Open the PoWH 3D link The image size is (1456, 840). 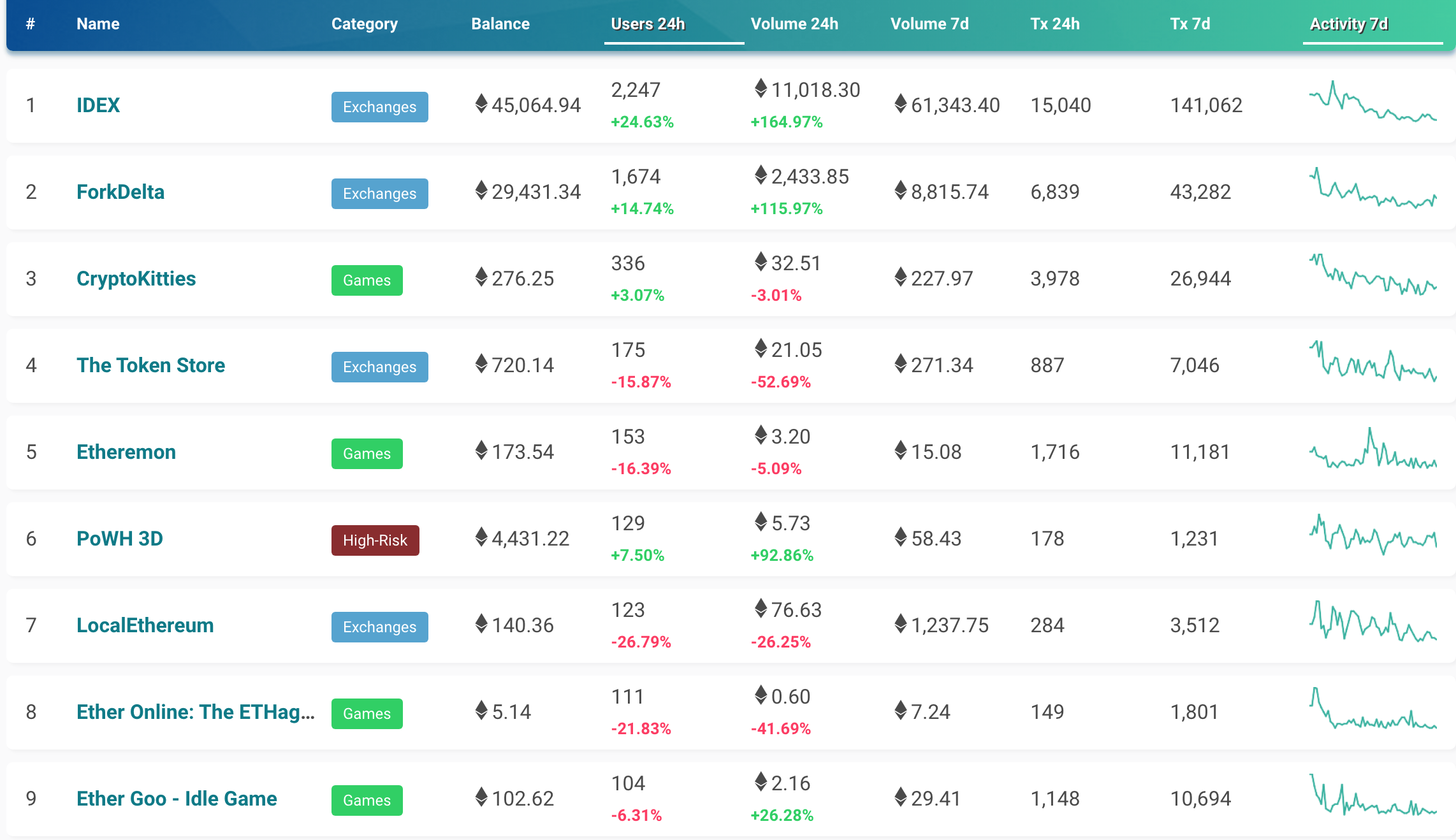click(x=120, y=539)
